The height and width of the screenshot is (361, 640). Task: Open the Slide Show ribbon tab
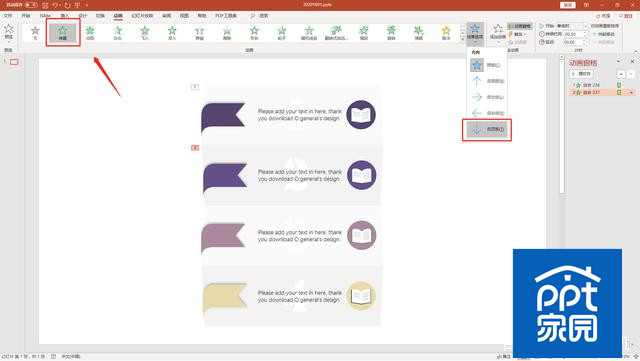142,16
